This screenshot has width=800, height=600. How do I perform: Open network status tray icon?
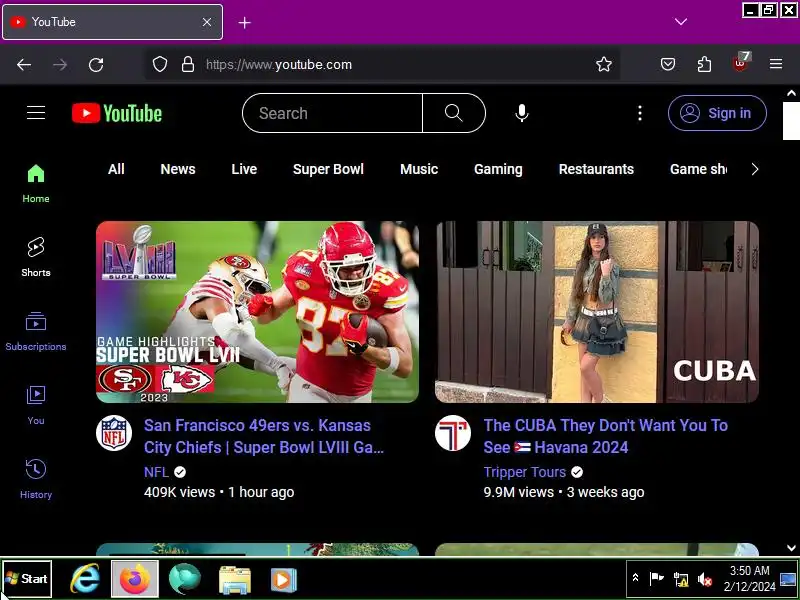pyautogui.click(x=681, y=580)
